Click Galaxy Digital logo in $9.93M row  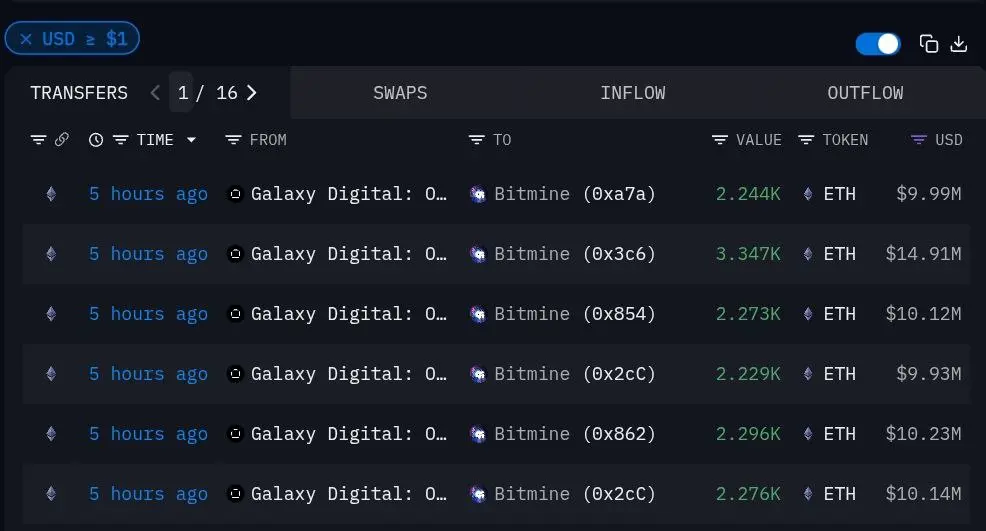point(235,374)
